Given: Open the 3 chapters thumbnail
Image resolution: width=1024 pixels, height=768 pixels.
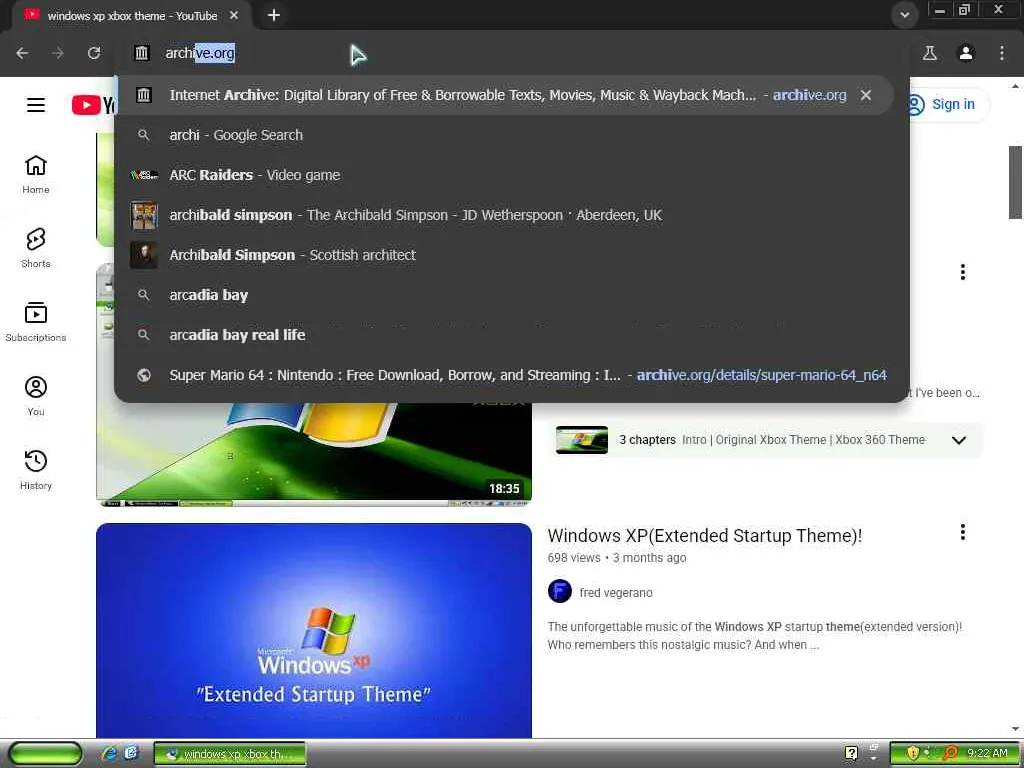Looking at the screenshot, I should 582,440.
